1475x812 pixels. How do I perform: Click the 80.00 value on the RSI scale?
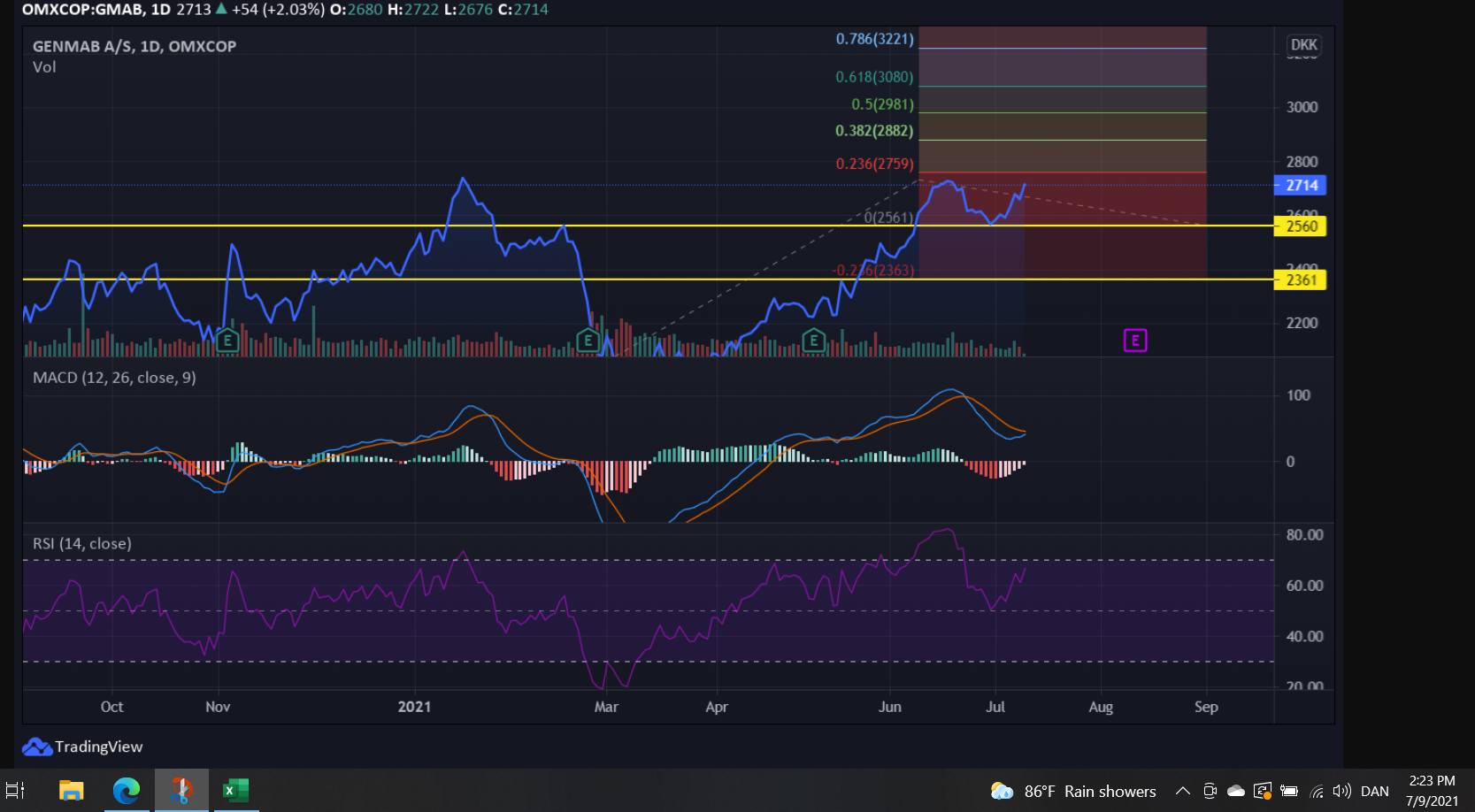pyautogui.click(x=1304, y=535)
